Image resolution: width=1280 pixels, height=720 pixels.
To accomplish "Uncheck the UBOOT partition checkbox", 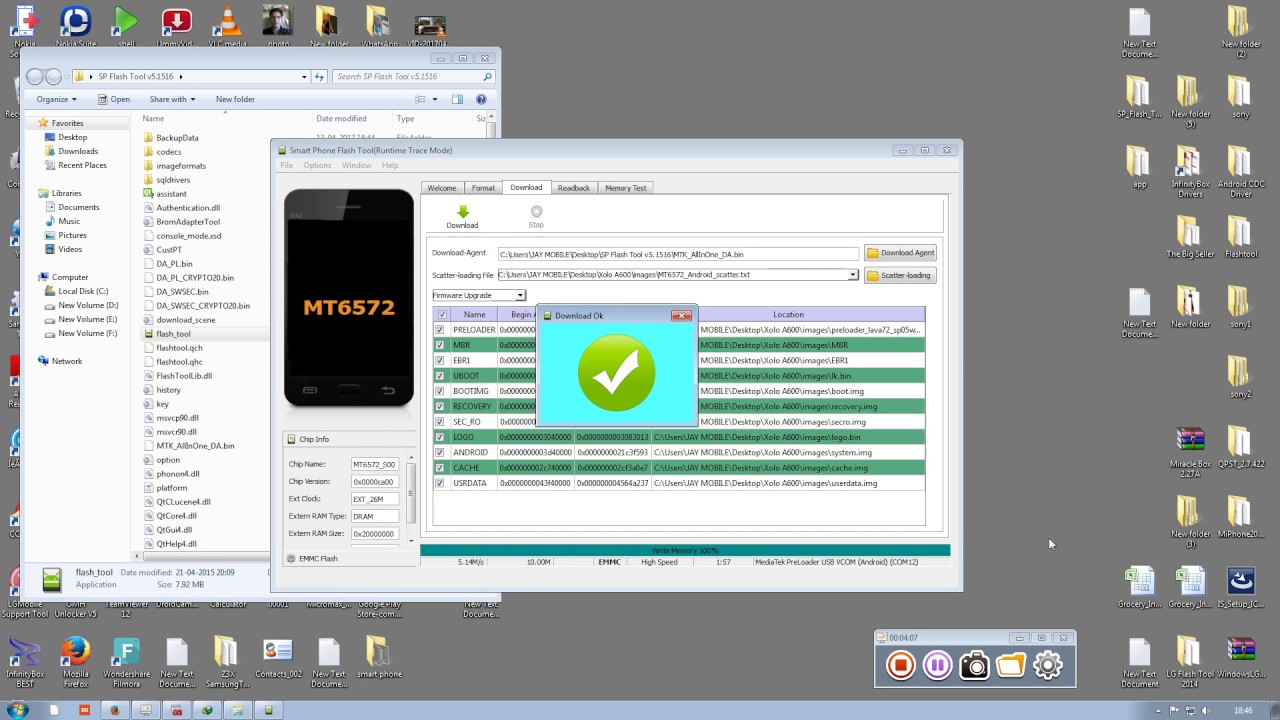I will 440,376.
